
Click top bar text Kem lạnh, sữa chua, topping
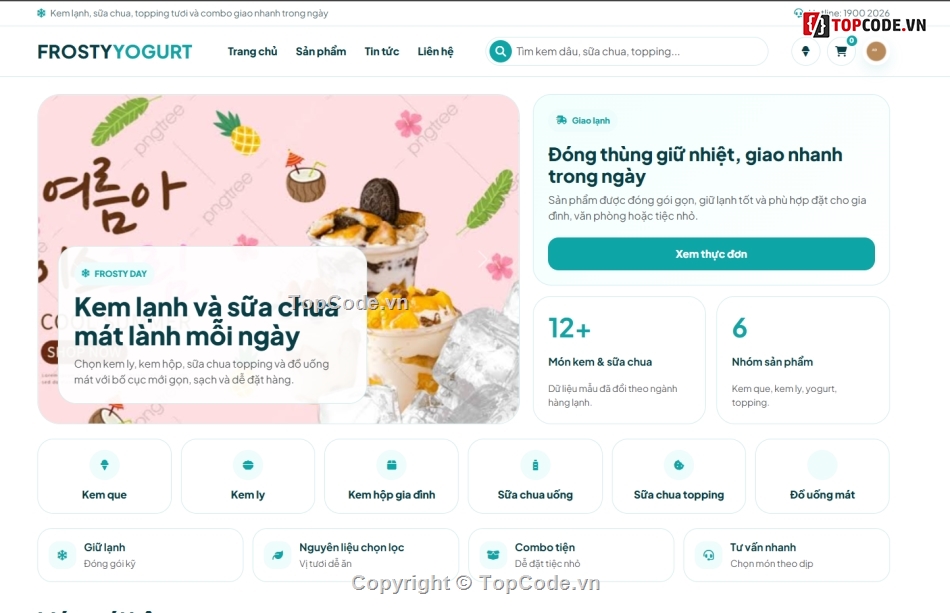click(x=189, y=13)
